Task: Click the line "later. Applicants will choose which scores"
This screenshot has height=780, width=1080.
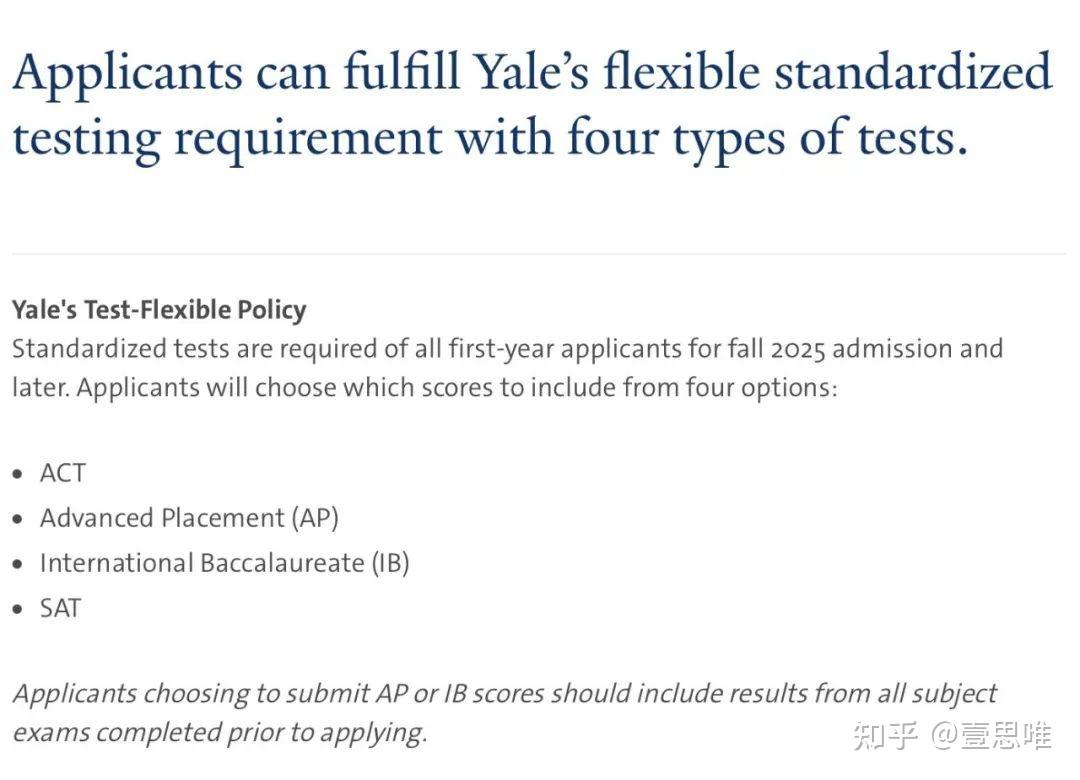Action: pyautogui.click(x=424, y=387)
